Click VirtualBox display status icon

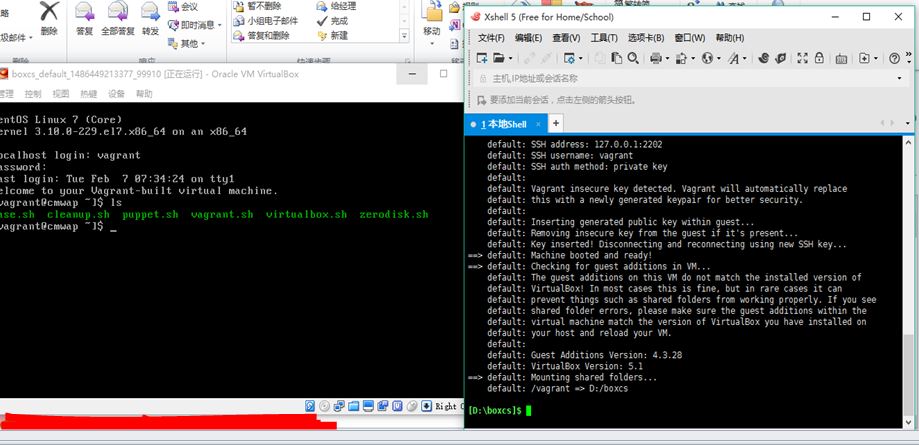[x=368, y=406]
